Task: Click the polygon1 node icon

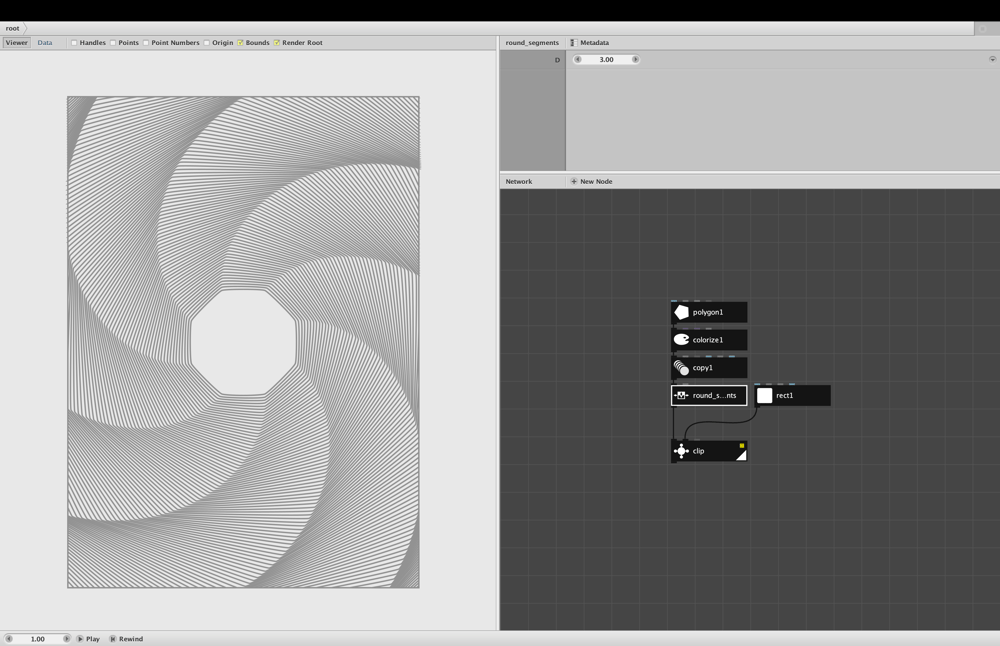Action: (681, 312)
